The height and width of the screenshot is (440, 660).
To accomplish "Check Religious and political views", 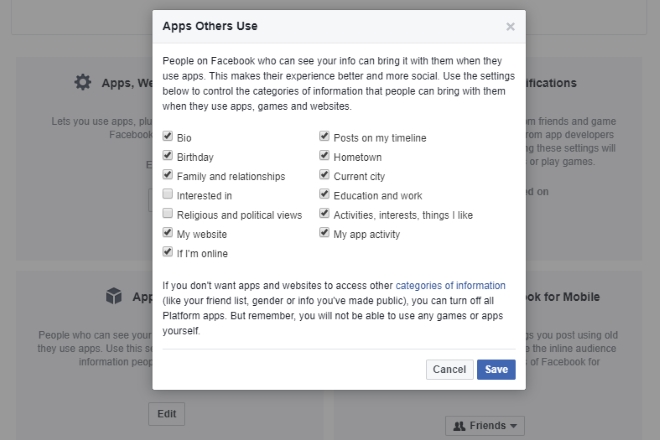I will coord(168,214).
